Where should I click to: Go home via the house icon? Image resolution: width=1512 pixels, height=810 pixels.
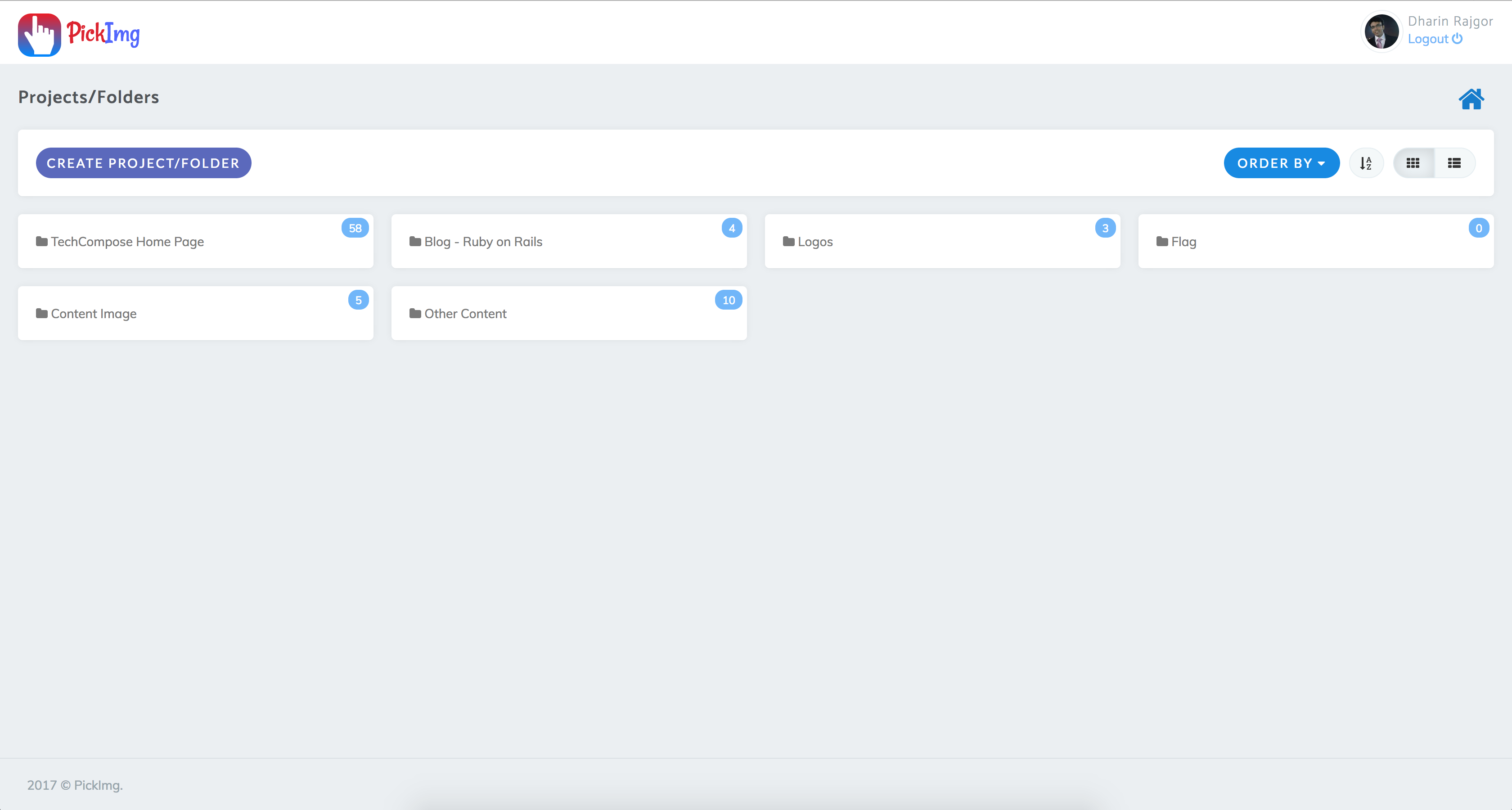pos(1471,99)
